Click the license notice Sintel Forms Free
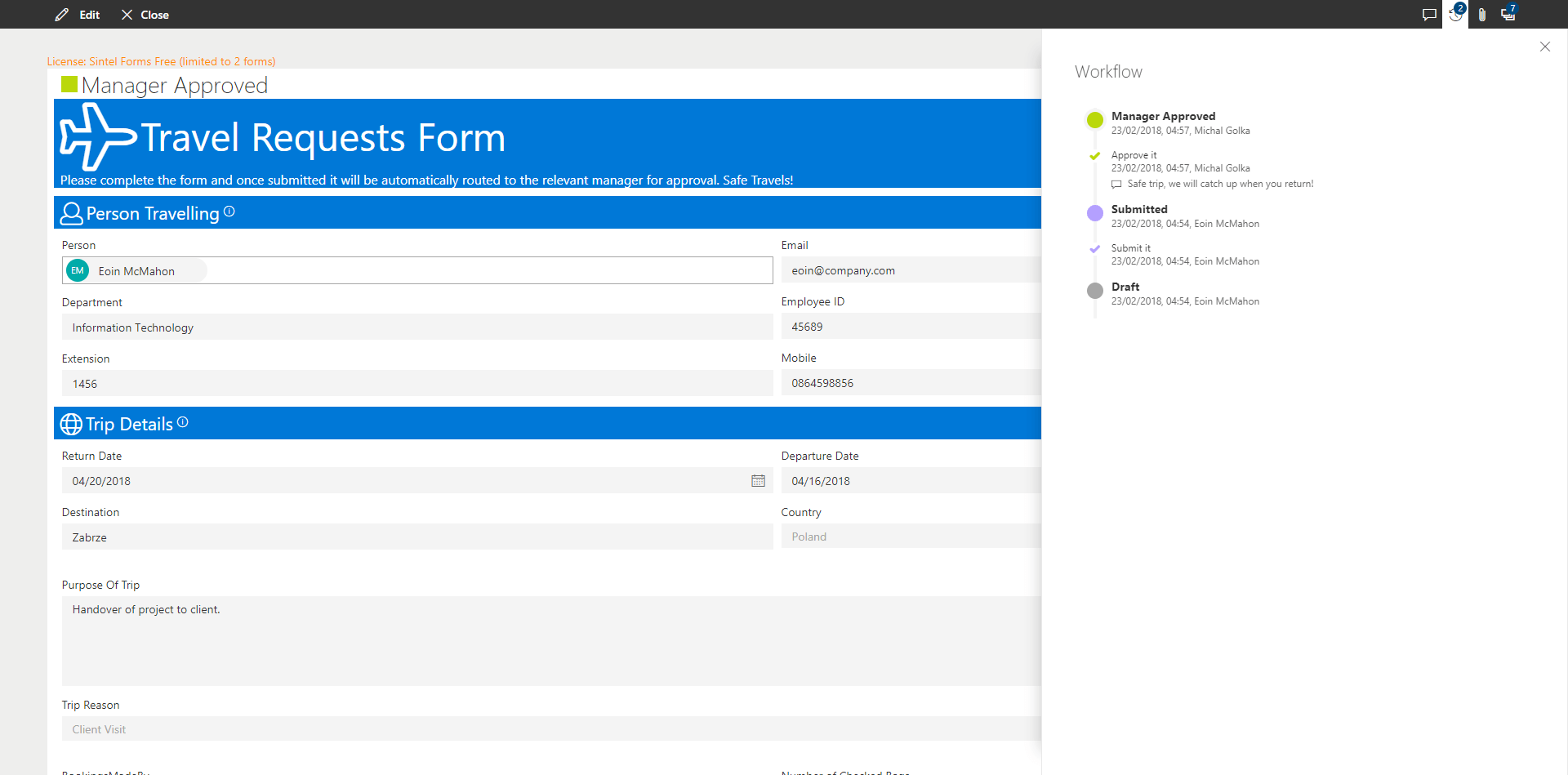This screenshot has height=775, width=1568. [161, 61]
